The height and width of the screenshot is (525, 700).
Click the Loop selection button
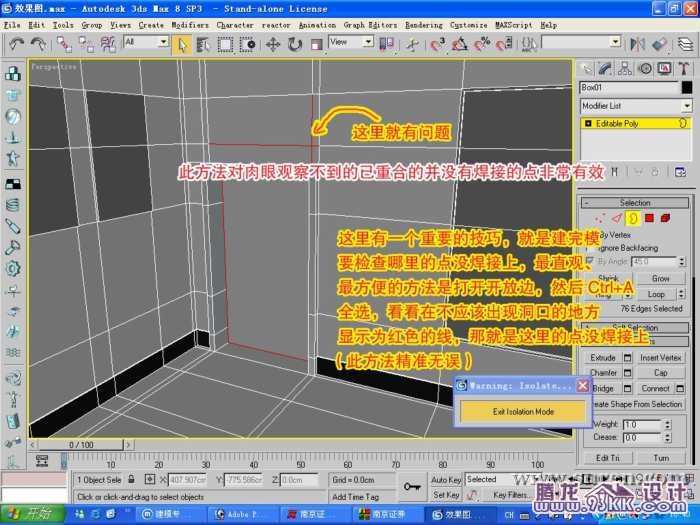pos(656,295)
